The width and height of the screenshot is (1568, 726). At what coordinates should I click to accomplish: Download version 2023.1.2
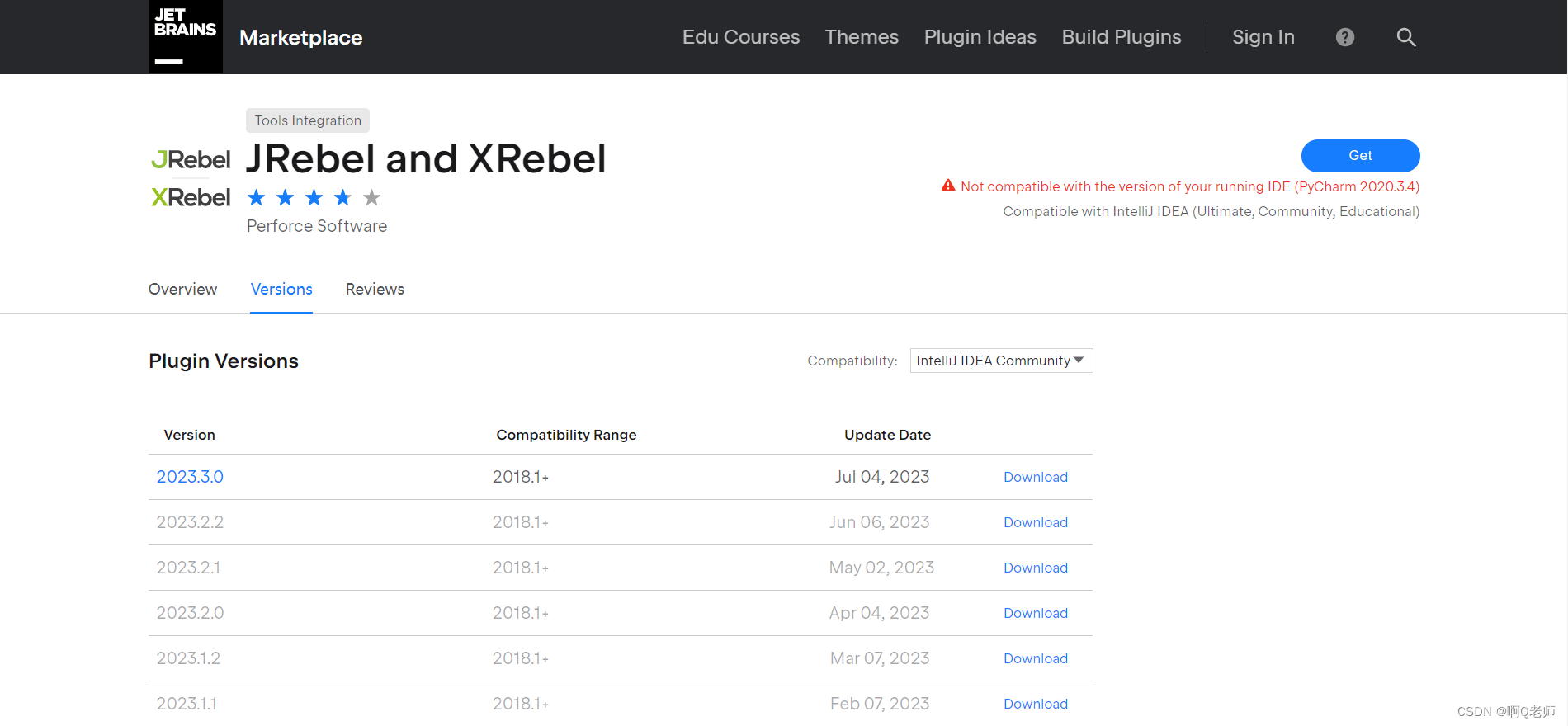pyautogui.click(x=1036, y=658)
